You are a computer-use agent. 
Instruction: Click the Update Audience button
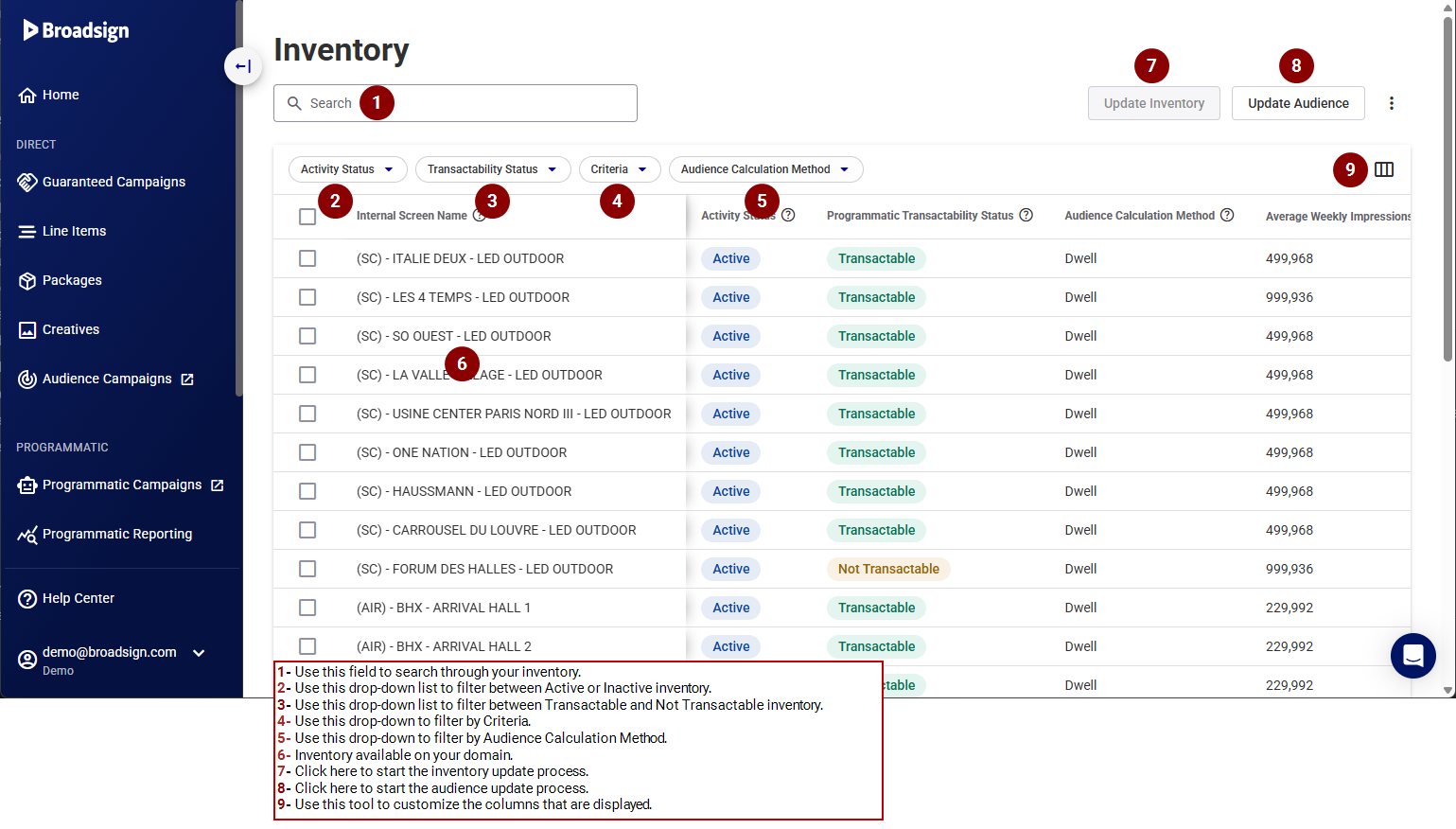pos(1297,103)
